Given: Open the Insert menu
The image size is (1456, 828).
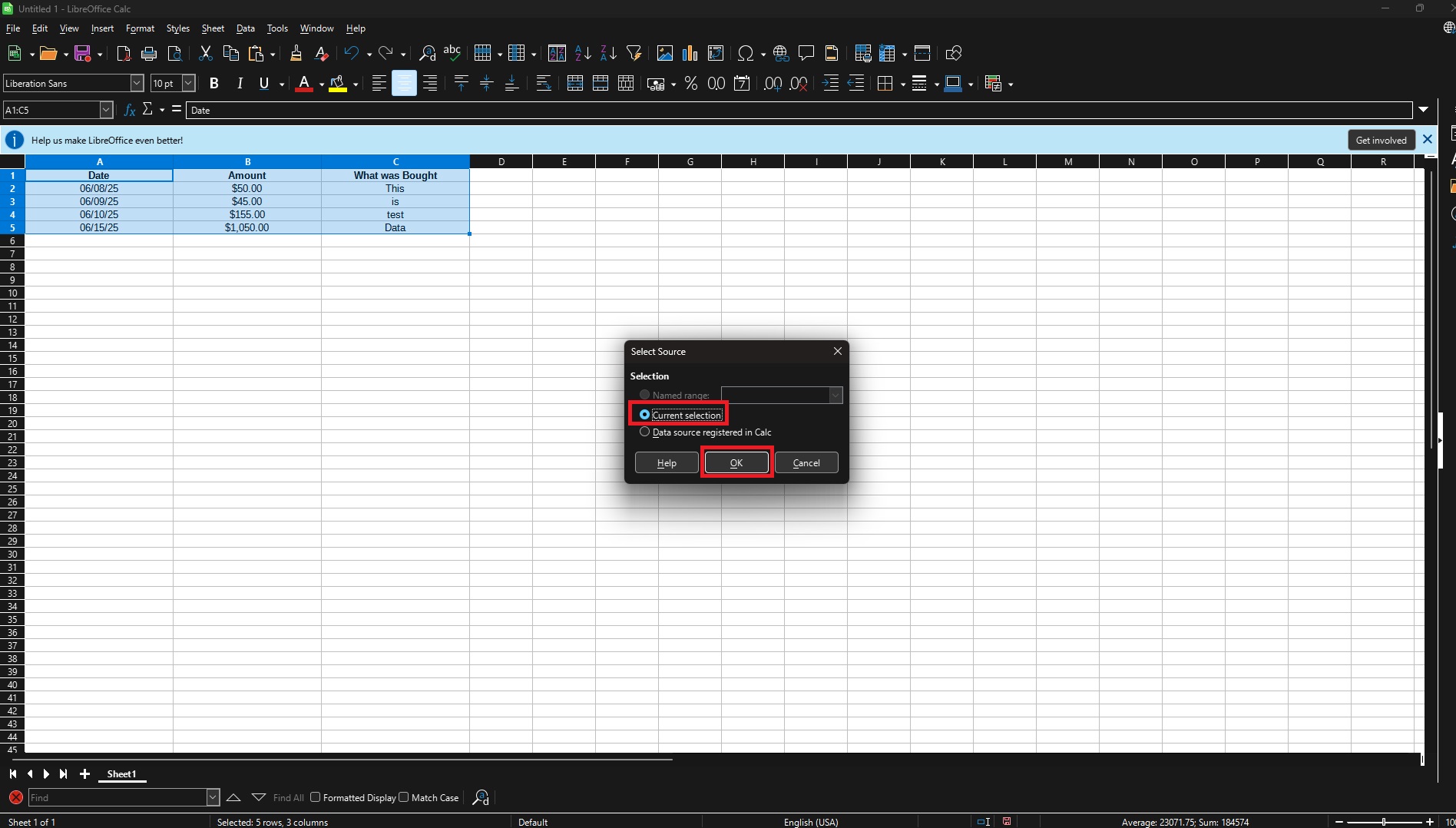Looking at the screenshot, I should tap(102, 28).
